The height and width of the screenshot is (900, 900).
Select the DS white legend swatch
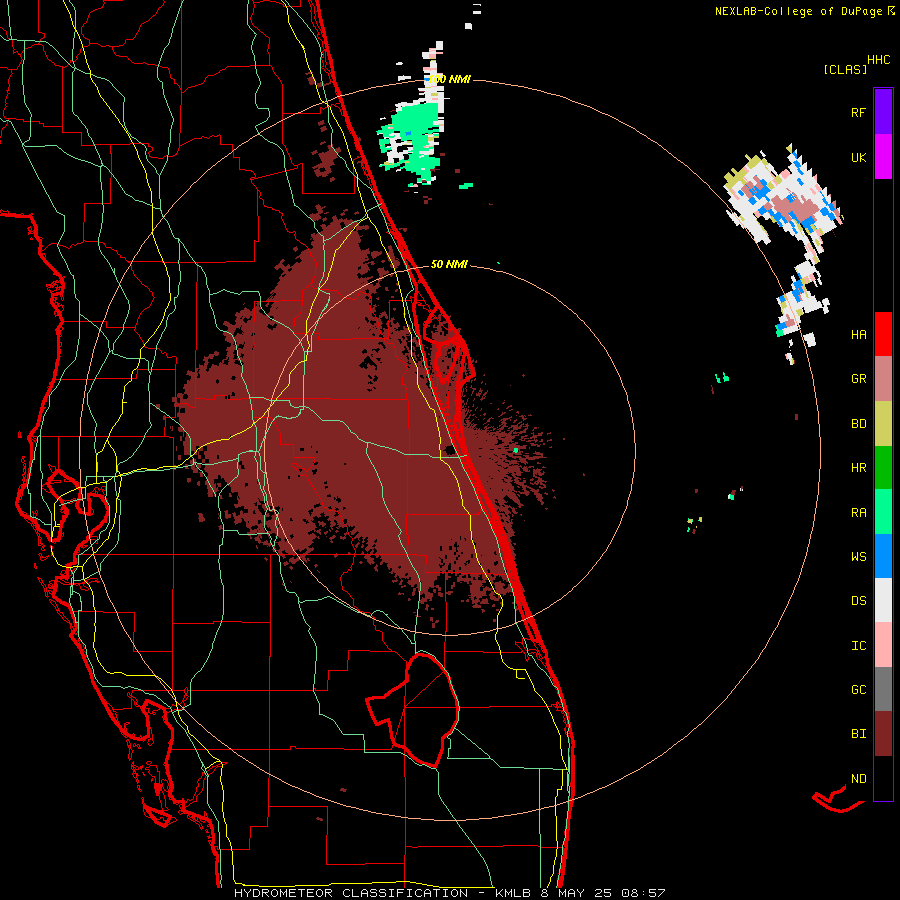883,600
